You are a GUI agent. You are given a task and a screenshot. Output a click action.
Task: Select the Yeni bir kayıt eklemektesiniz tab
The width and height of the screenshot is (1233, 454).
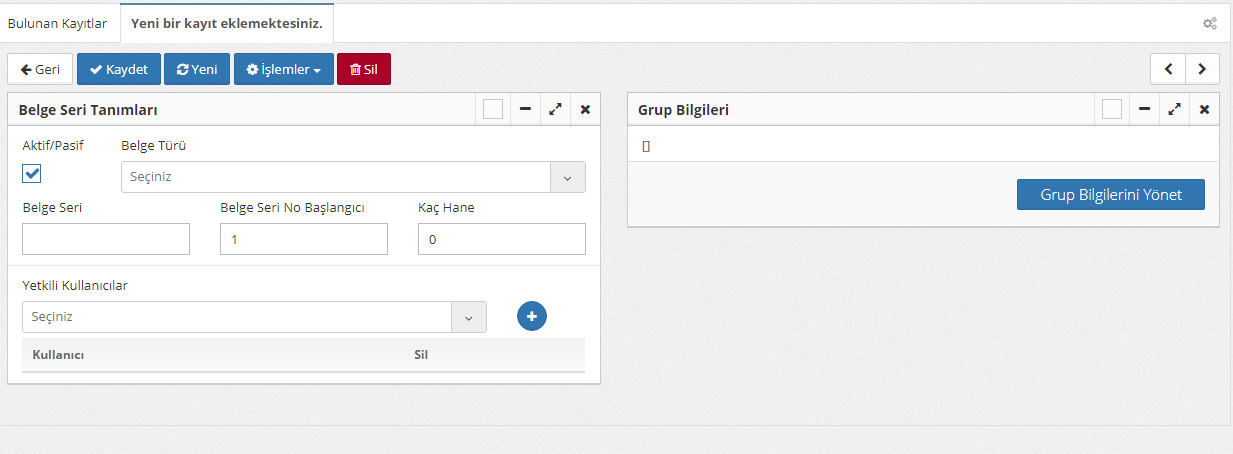[227, 23]
